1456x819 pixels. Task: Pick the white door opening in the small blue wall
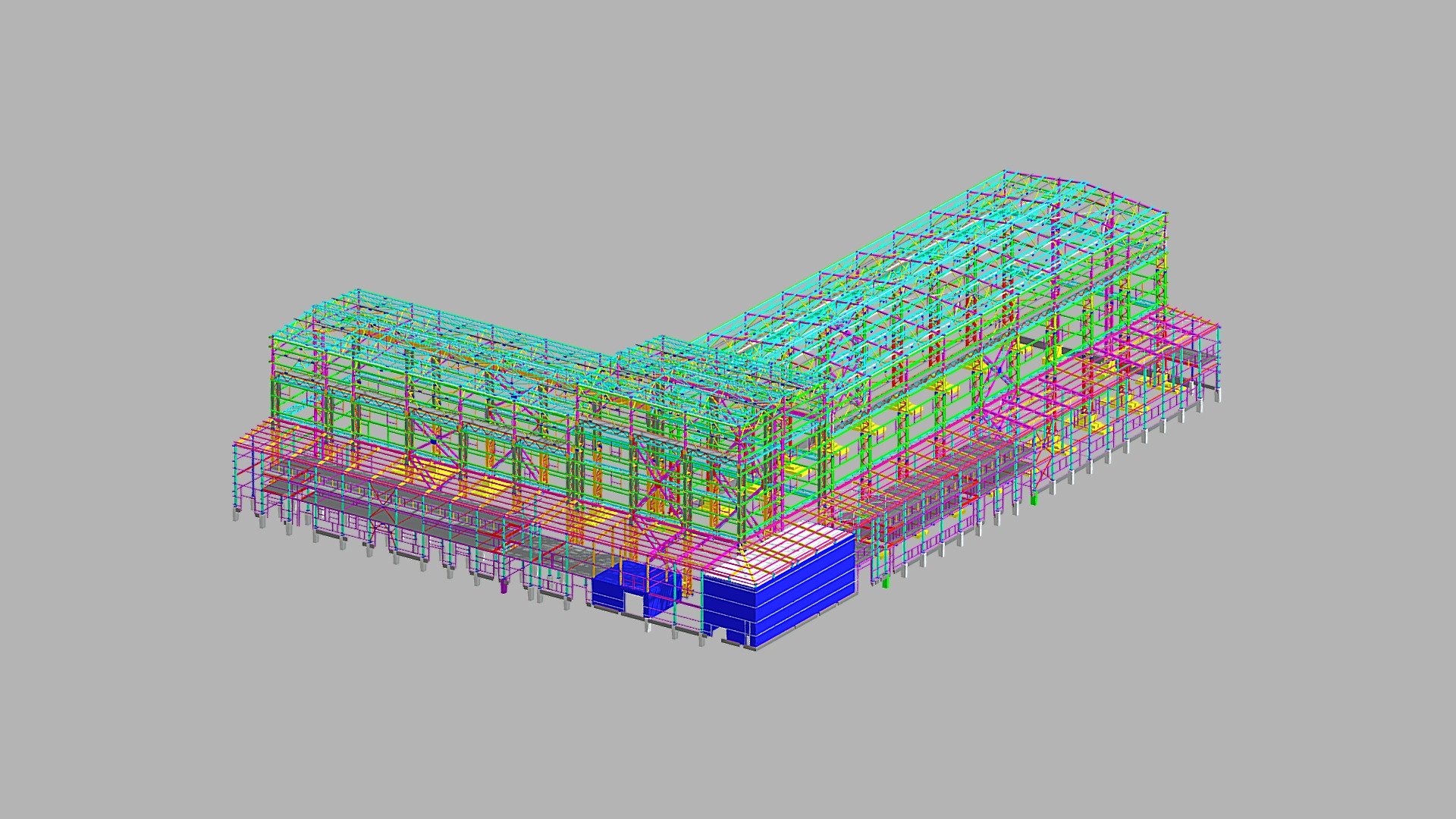634,604
